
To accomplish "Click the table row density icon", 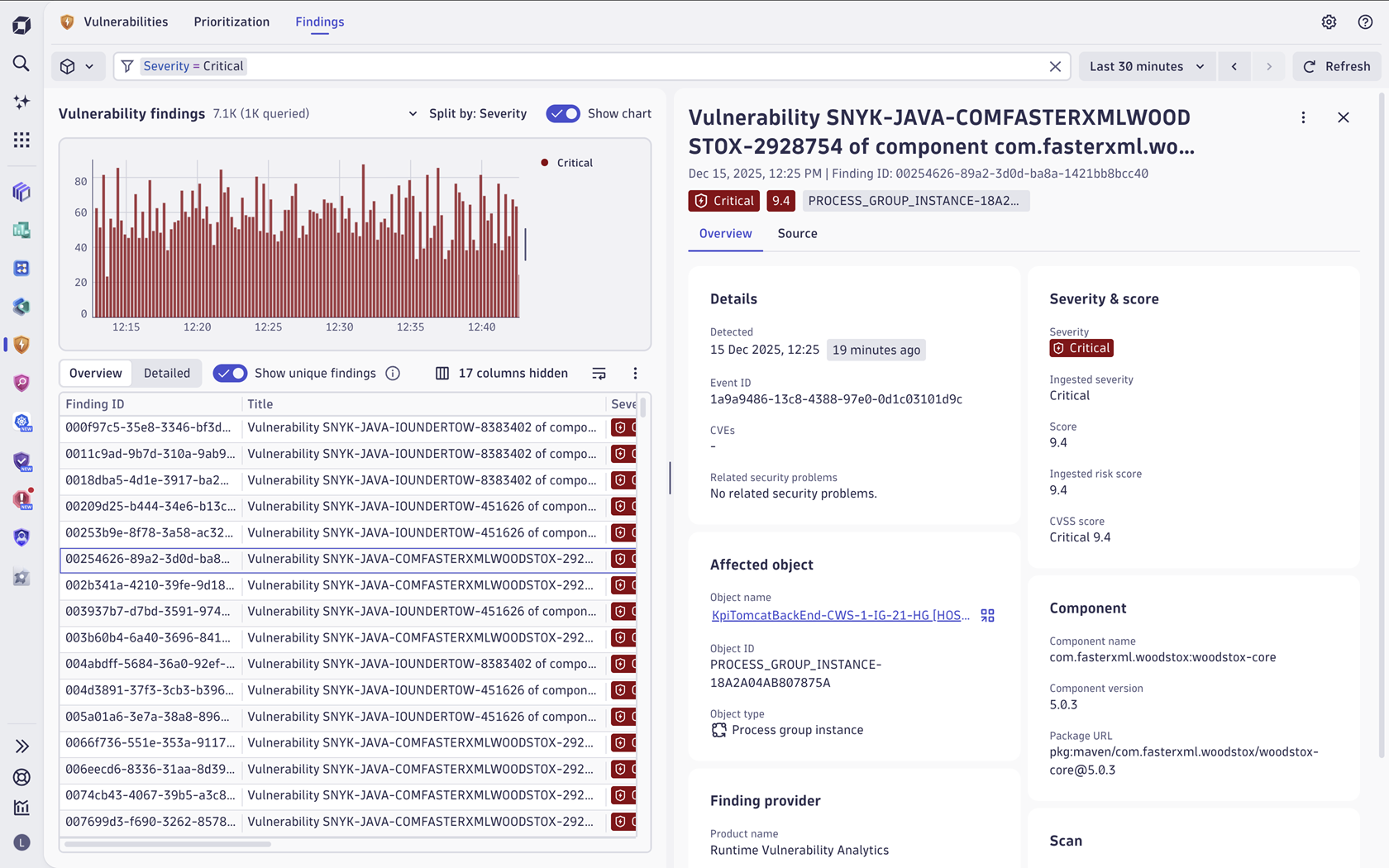I will [x=599, y=374].
